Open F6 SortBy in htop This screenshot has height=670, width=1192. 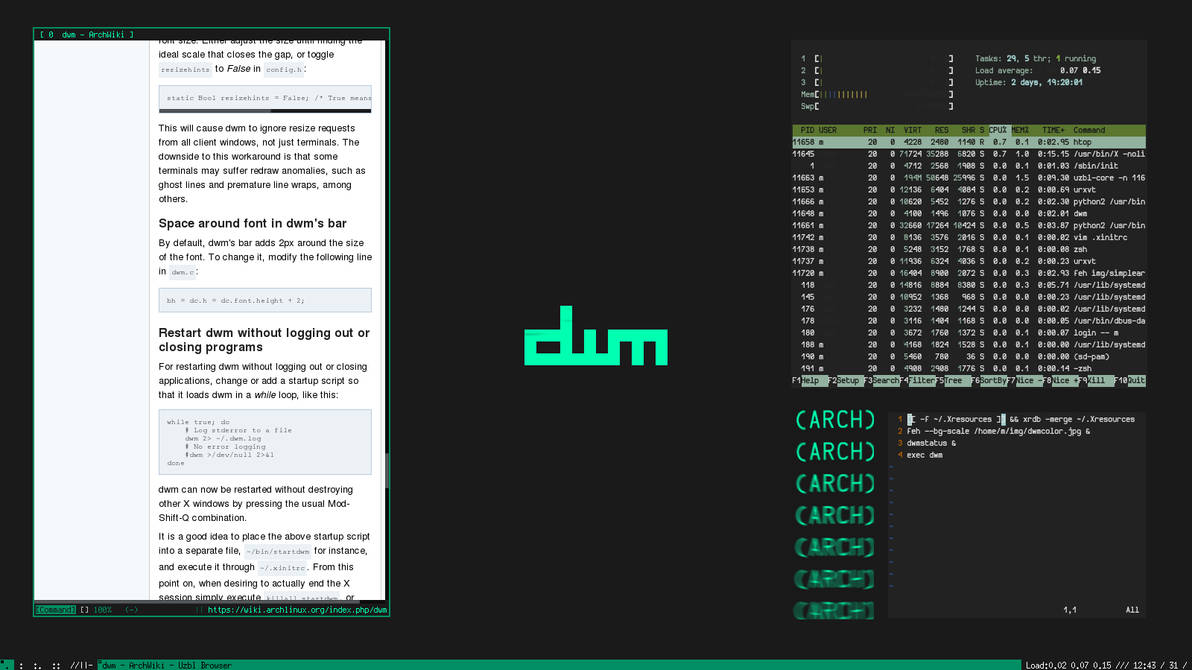(x=989, y=380)
